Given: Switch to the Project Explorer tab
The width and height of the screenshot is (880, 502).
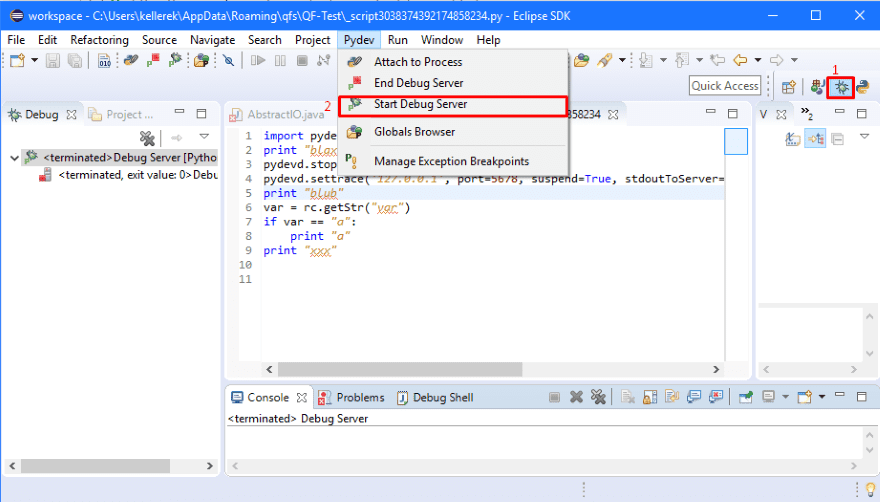Looking at the screenshot, I should [122, 115].
